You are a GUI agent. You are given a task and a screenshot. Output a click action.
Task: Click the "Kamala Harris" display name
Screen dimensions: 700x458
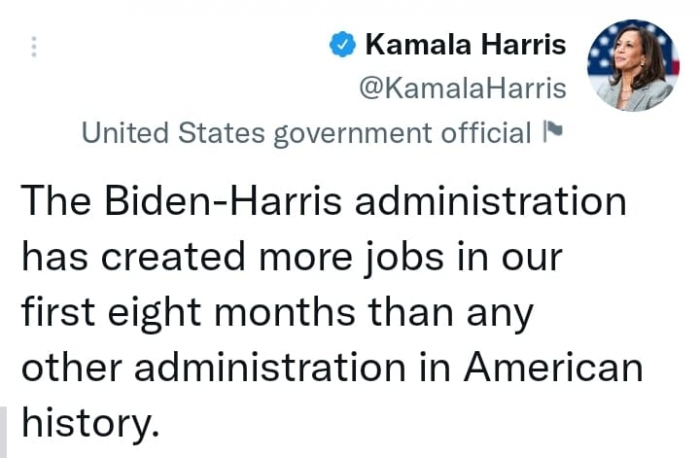click(466, 44)
